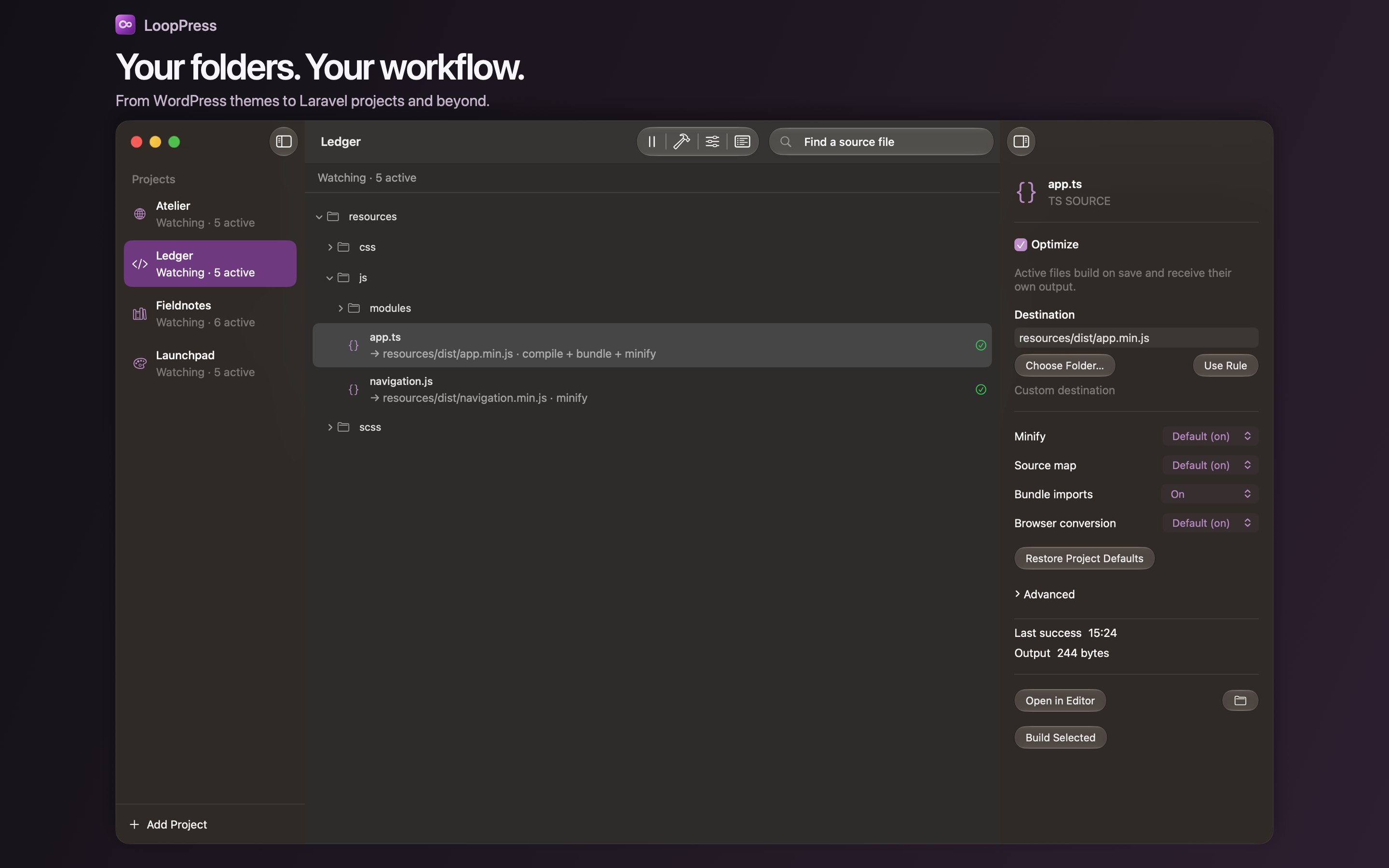This screenshot has height=868, width=1389.
Task: Click the resources folder icon
Action: click(x=333, y=217)
